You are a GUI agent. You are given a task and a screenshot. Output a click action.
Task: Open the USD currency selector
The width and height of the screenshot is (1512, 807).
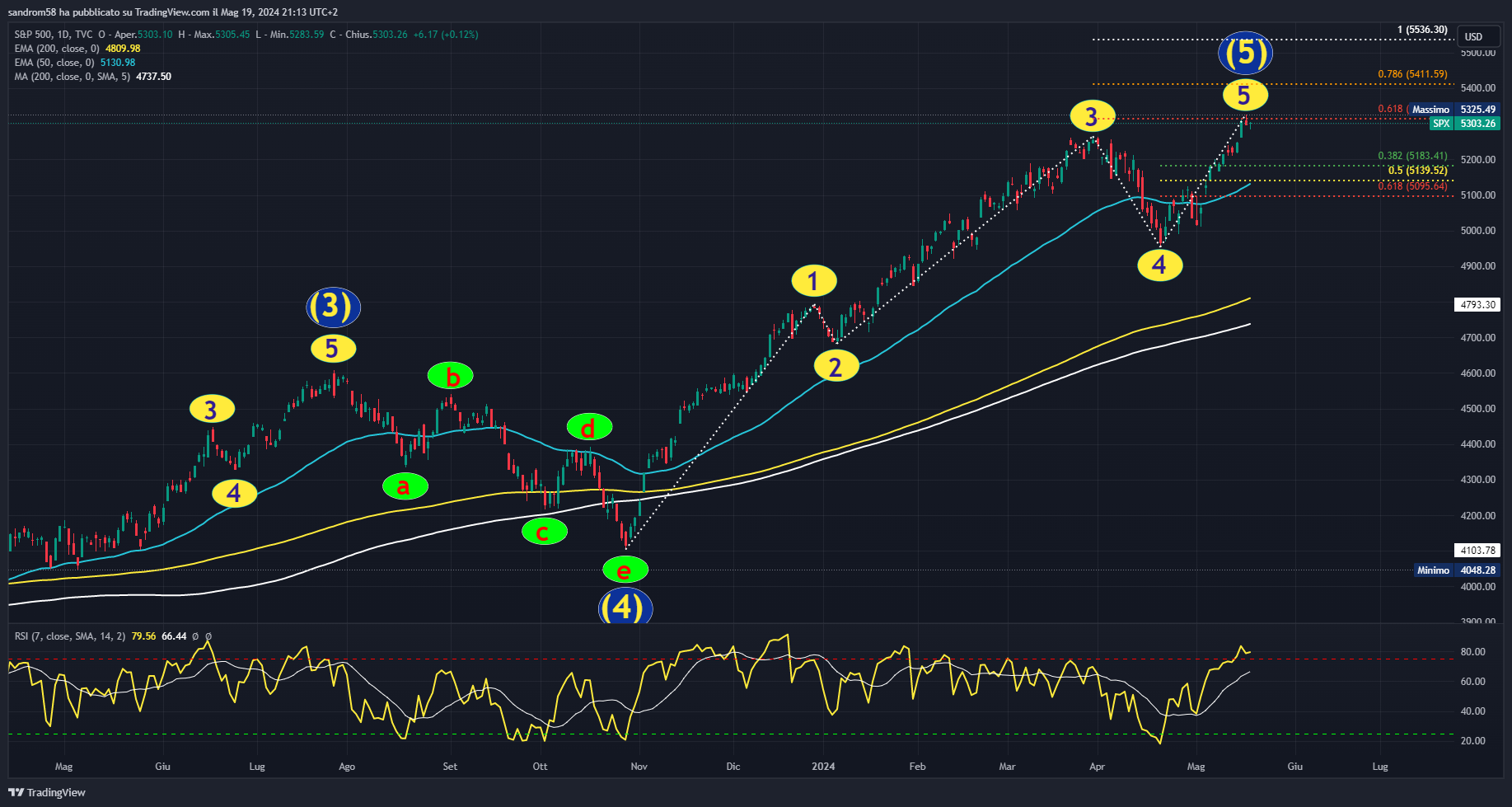coord(1478,36)
